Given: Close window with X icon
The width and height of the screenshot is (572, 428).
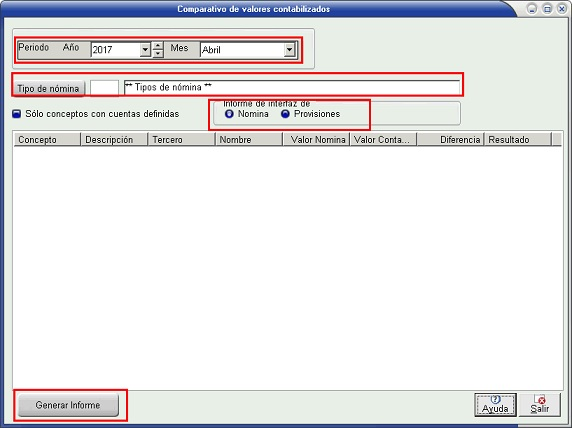Looking at the screenshot, I should pyautogui.click(x=562, y=9).
